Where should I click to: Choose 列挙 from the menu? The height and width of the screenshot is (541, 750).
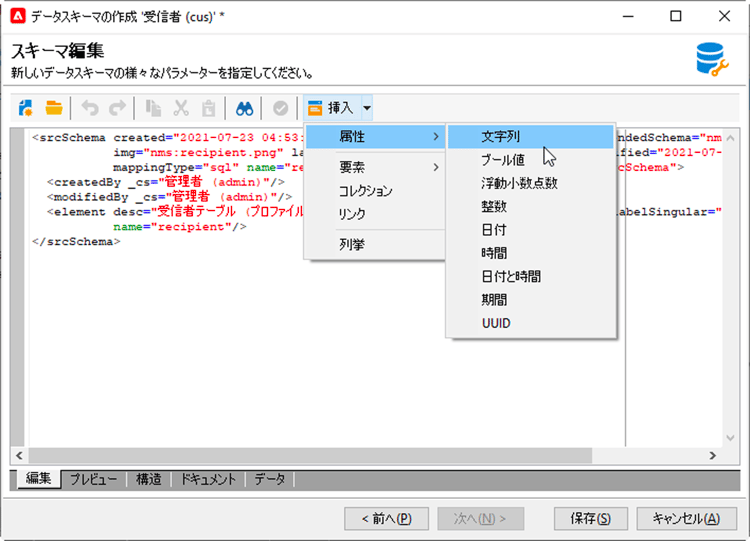pyautogui.click(x=376, y=244)
